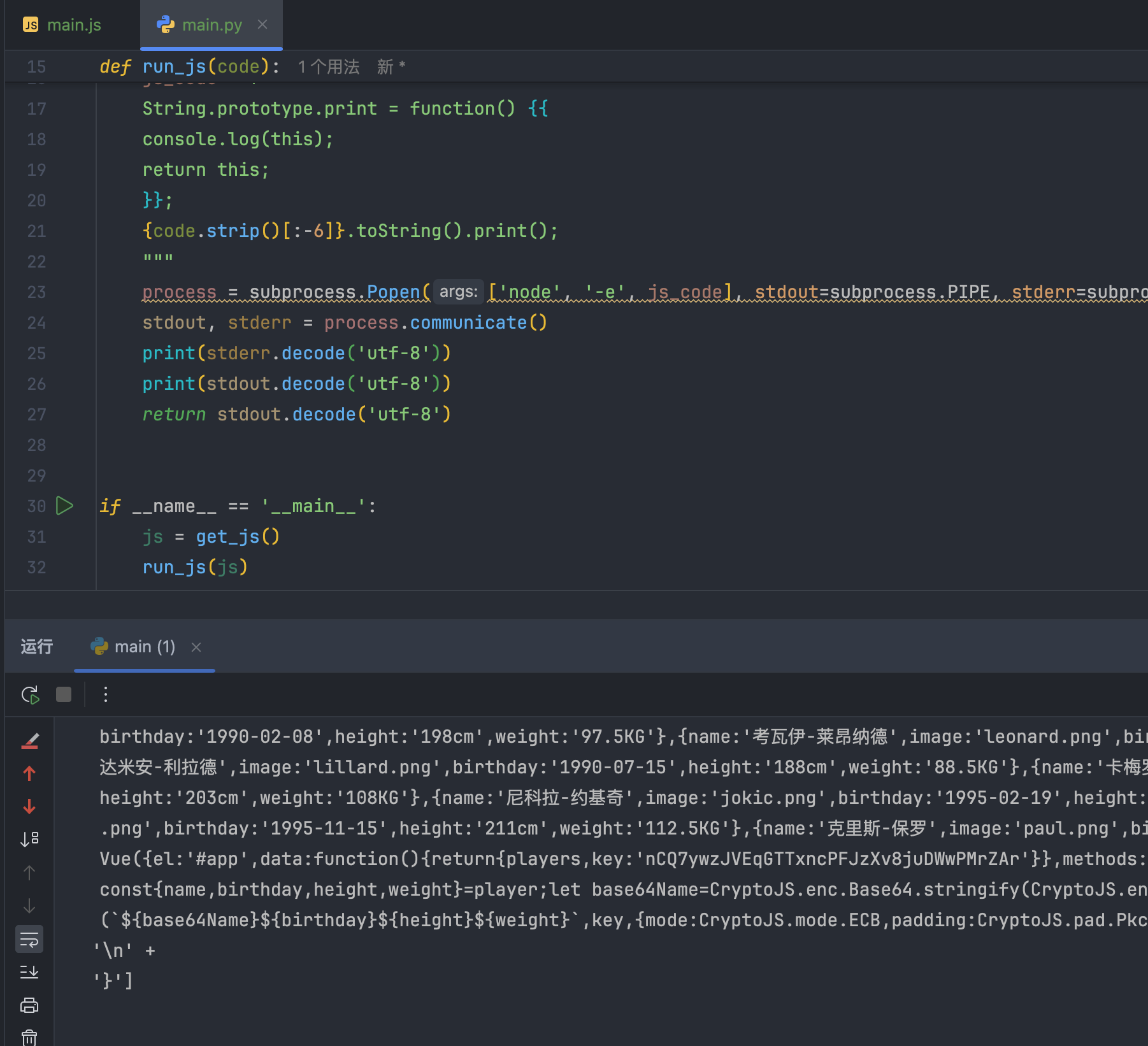
Task: Open the '1个用法' usages hint
Action: coord(328,67)
